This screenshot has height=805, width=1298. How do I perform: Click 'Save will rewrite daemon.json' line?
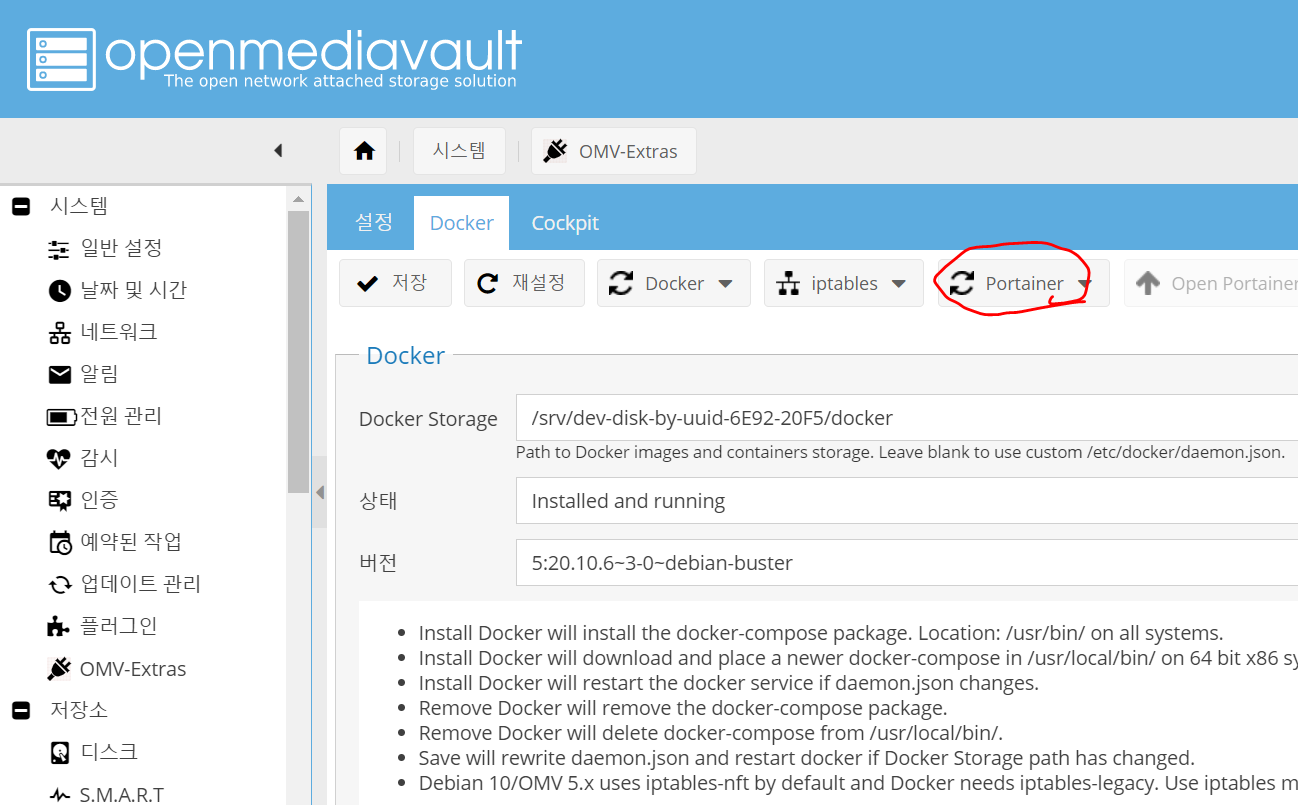click(x=806, y=758)
